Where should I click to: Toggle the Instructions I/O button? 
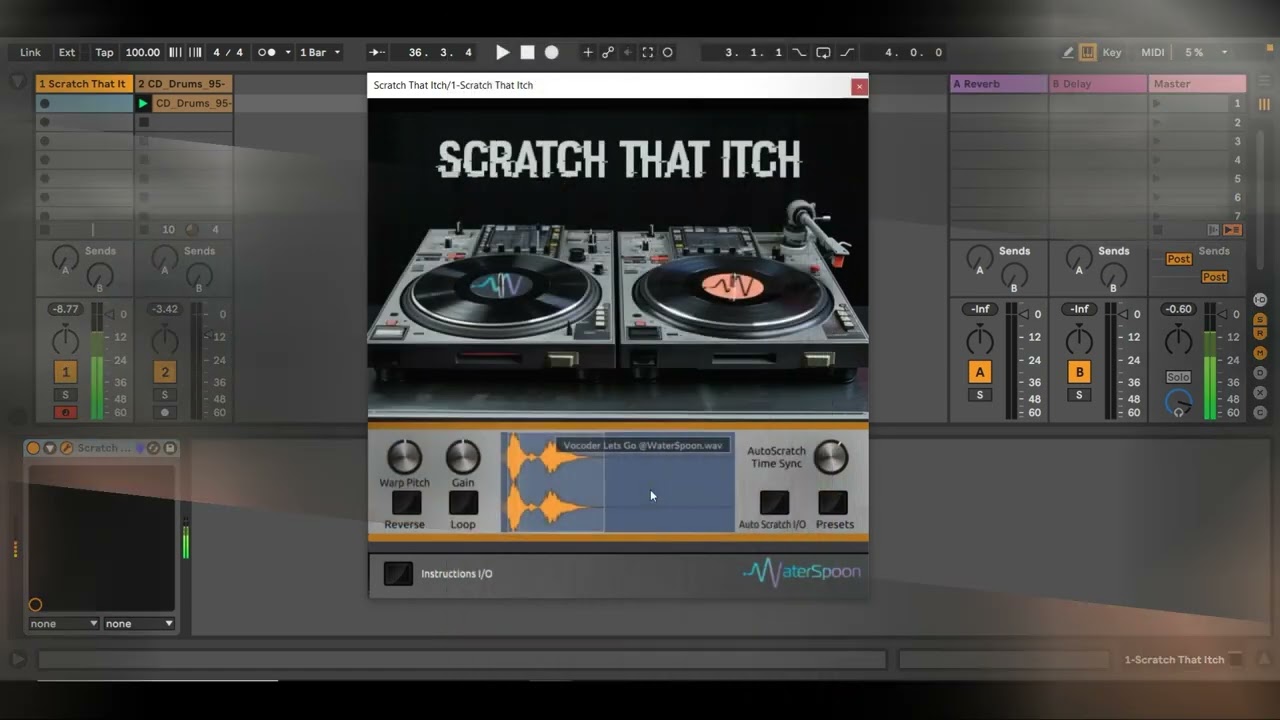point(398,573)
